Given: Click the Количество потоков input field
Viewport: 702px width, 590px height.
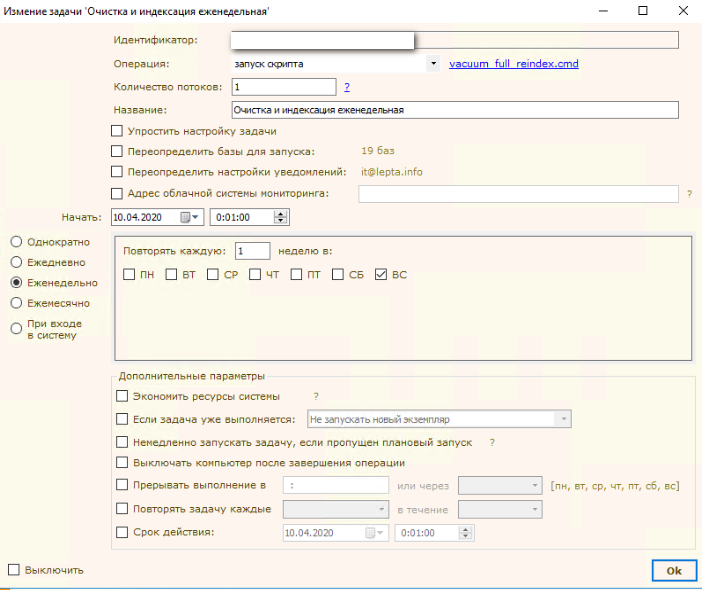Looking at the screenshot, I should 284,87.
